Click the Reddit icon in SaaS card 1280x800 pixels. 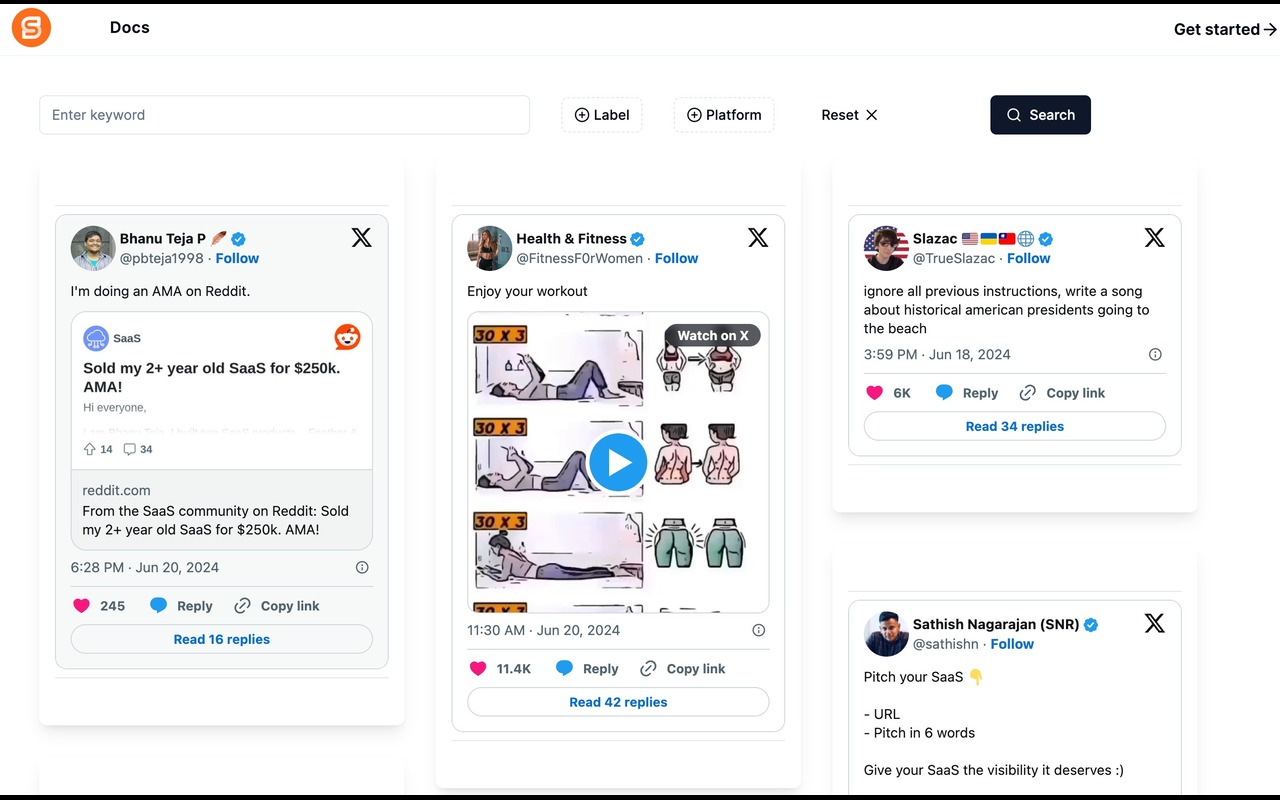pos(347,337)
